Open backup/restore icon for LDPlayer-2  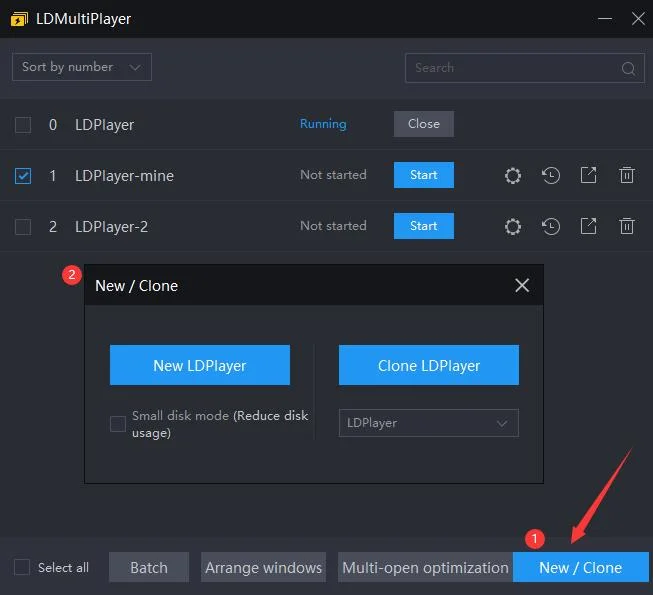[x=551, y=227]
